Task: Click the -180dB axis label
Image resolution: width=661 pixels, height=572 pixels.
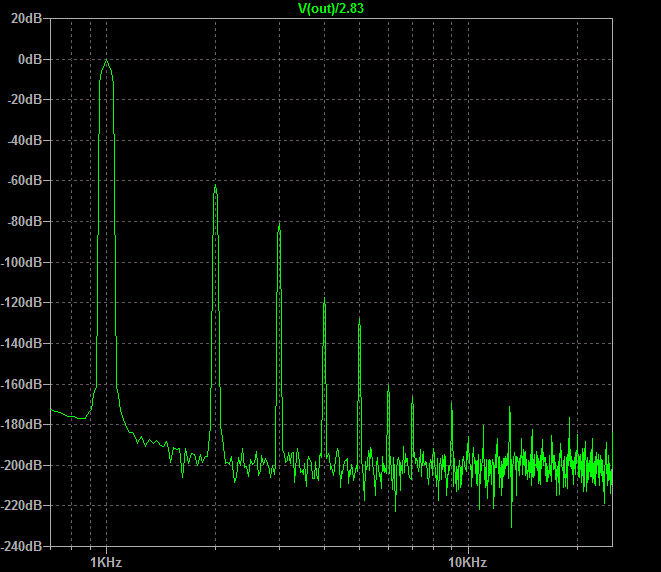Action: [21, 424]
